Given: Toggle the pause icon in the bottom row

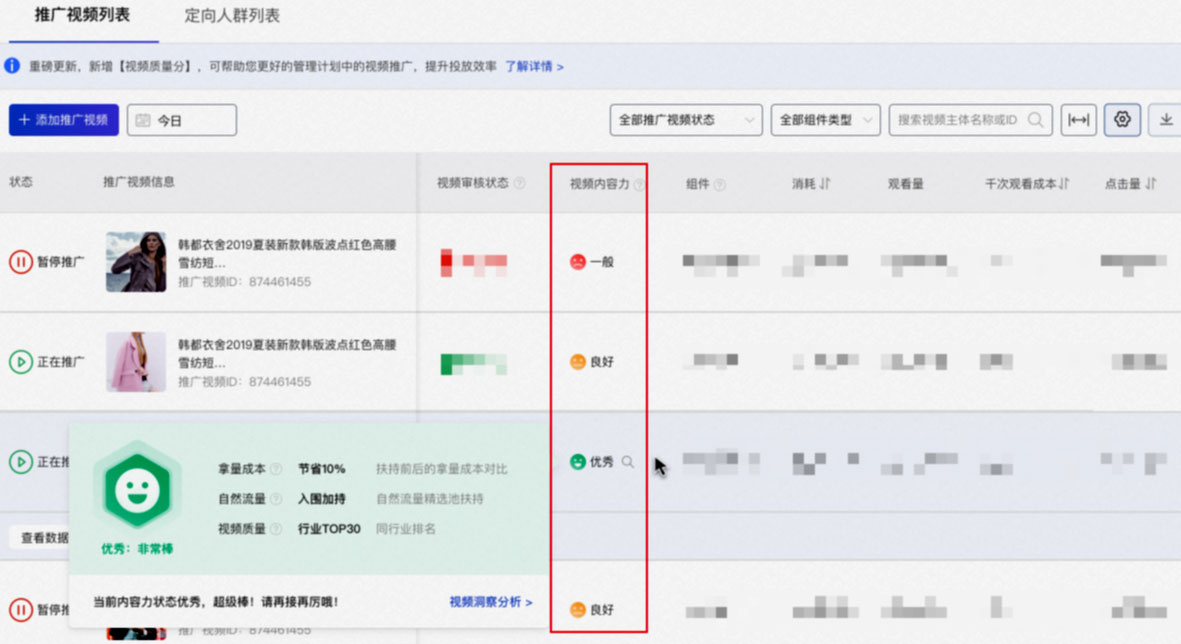Looking at the screenshot, I should tap(20, 609).
